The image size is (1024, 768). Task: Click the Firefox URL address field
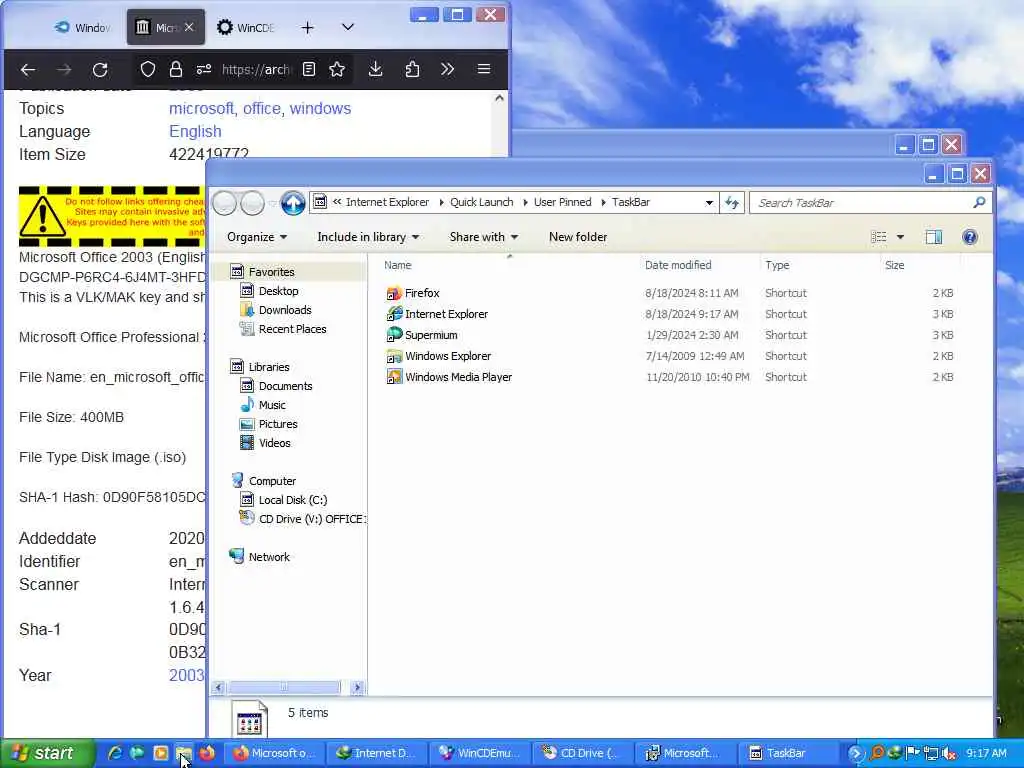click(257, 69)
